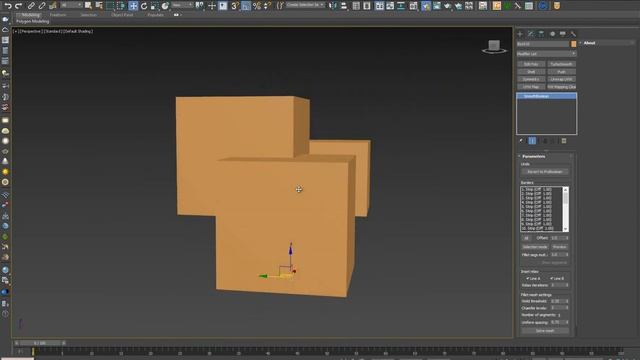Expand Polygon Modeling ribbon panel
640x360 pixels.
(33, 21)
